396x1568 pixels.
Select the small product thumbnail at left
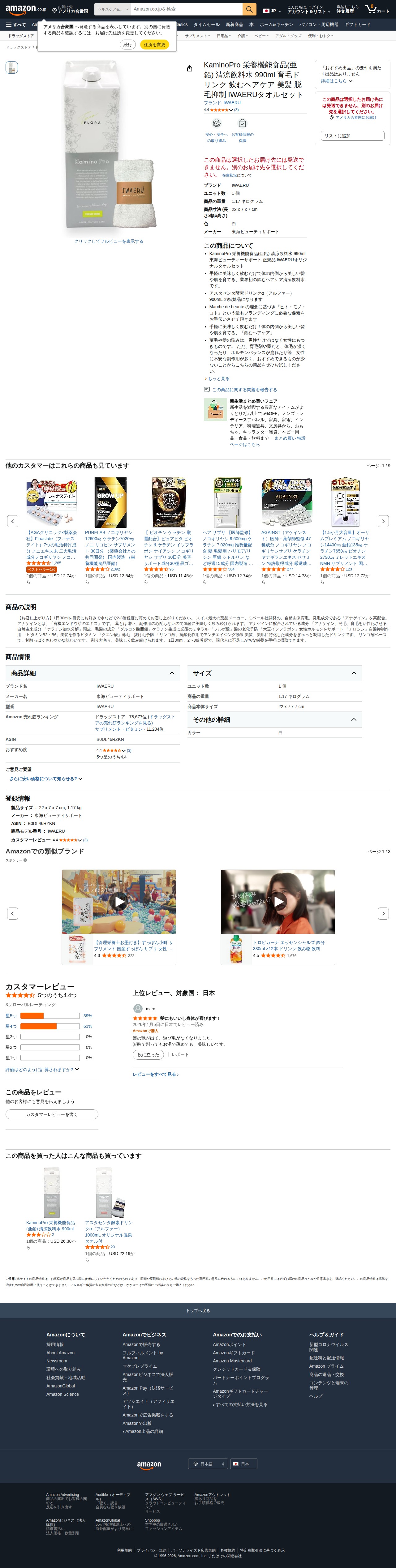[x=11, y=68]
